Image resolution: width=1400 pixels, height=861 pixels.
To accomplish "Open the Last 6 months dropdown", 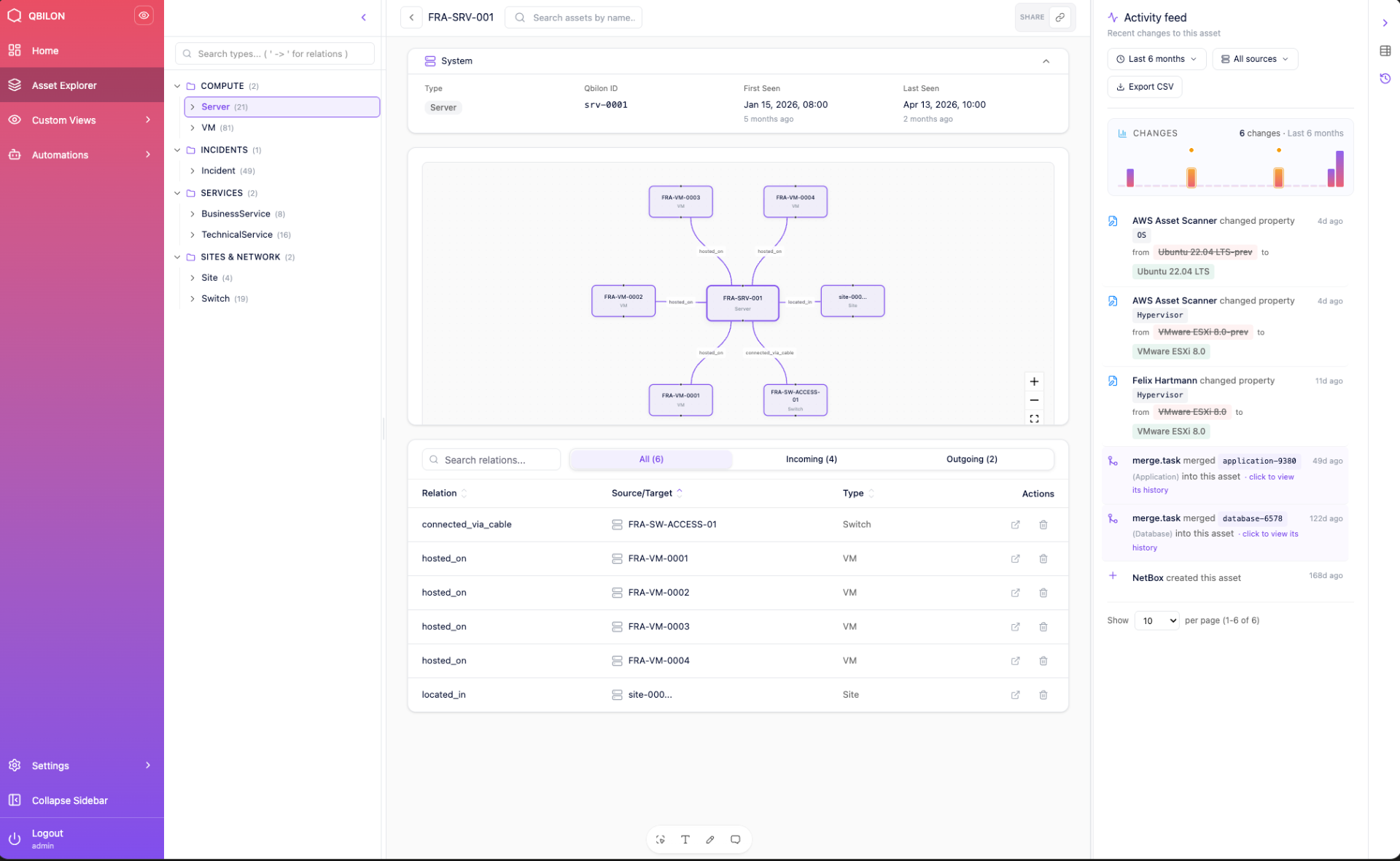I will click(x=1156, y=59).
